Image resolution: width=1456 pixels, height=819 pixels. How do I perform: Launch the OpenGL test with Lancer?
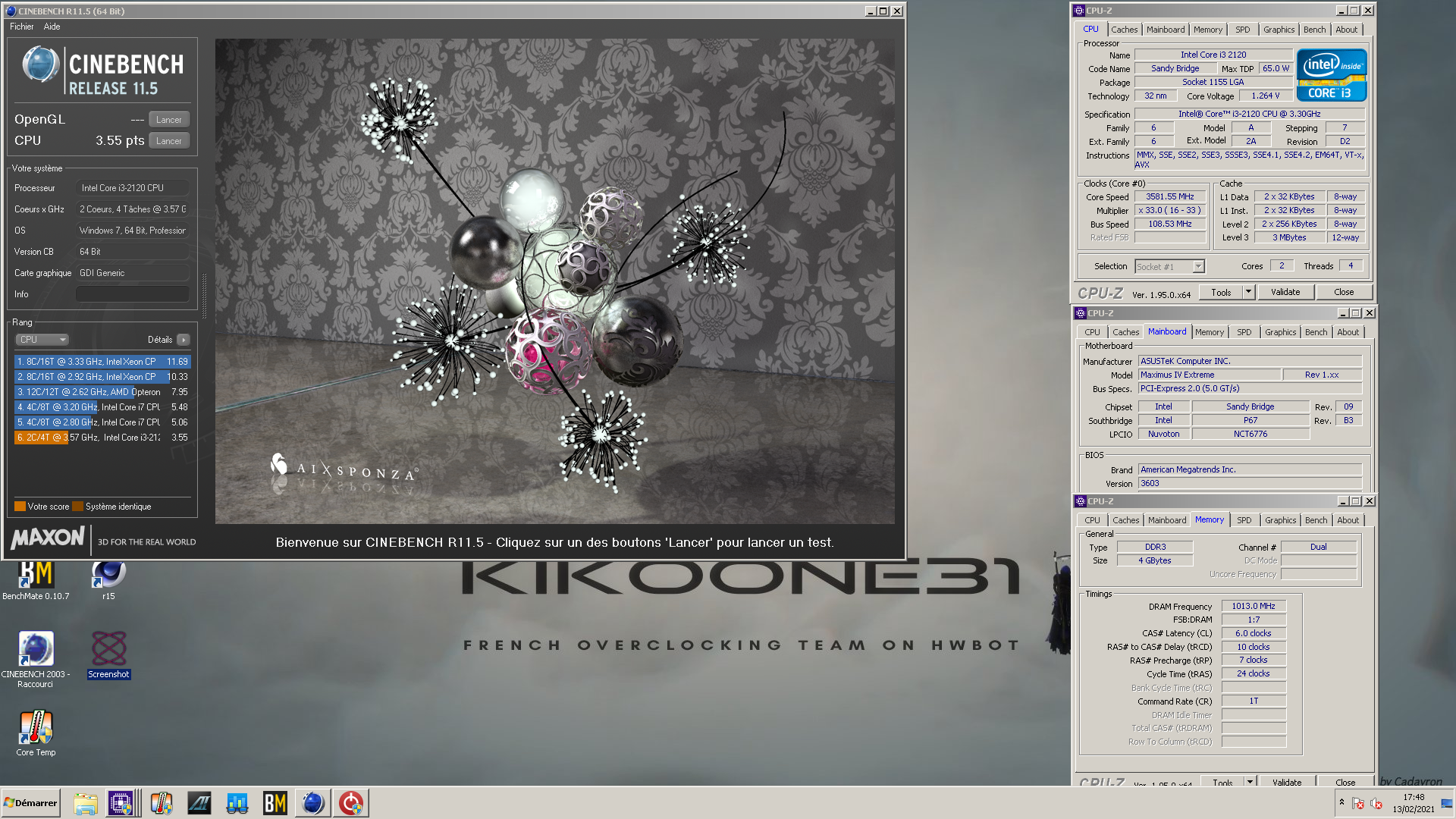point(169,120)
